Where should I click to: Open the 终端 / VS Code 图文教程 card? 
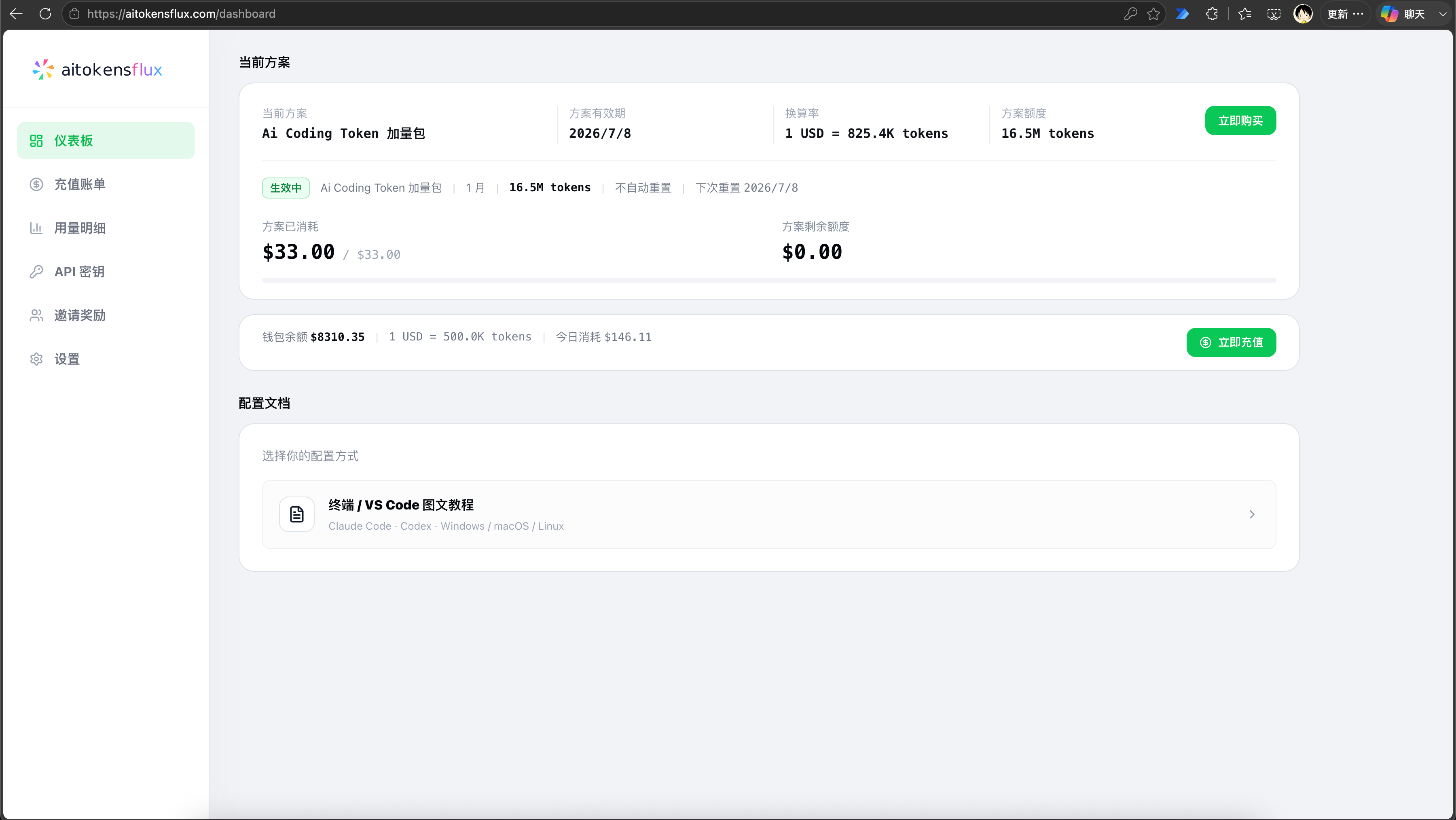click(769, 514)
